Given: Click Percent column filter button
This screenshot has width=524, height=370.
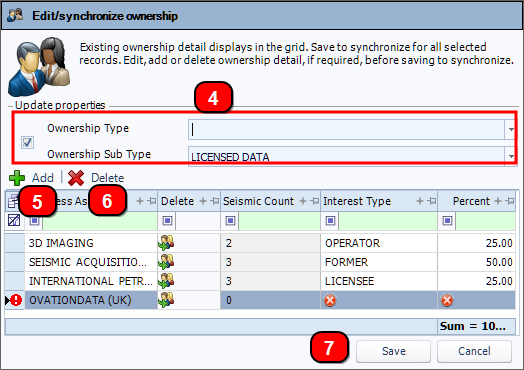Looking at the screenshot, I should pos(447,221).
